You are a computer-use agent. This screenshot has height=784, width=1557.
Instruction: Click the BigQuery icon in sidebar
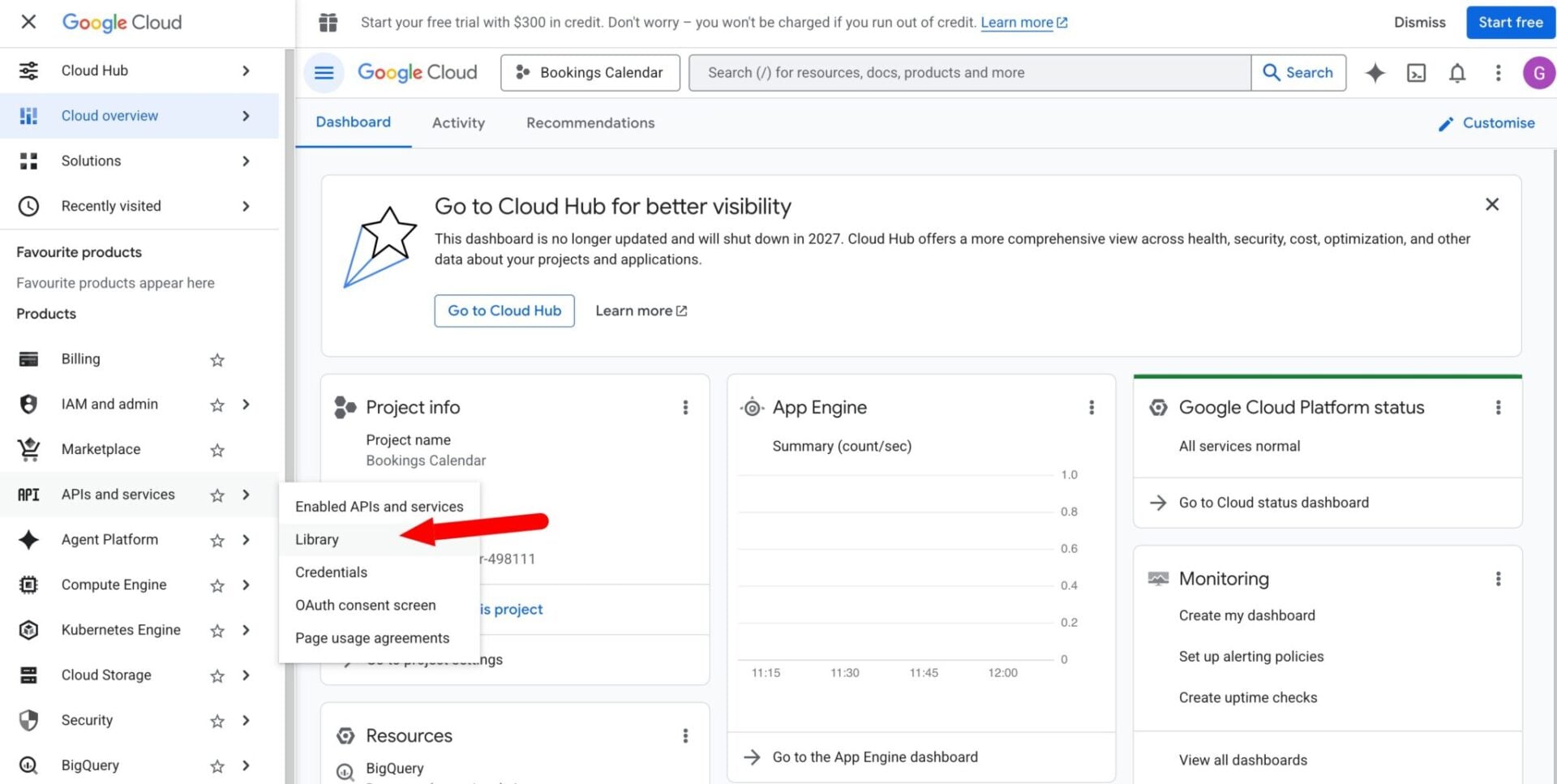[x=28, y=765]
